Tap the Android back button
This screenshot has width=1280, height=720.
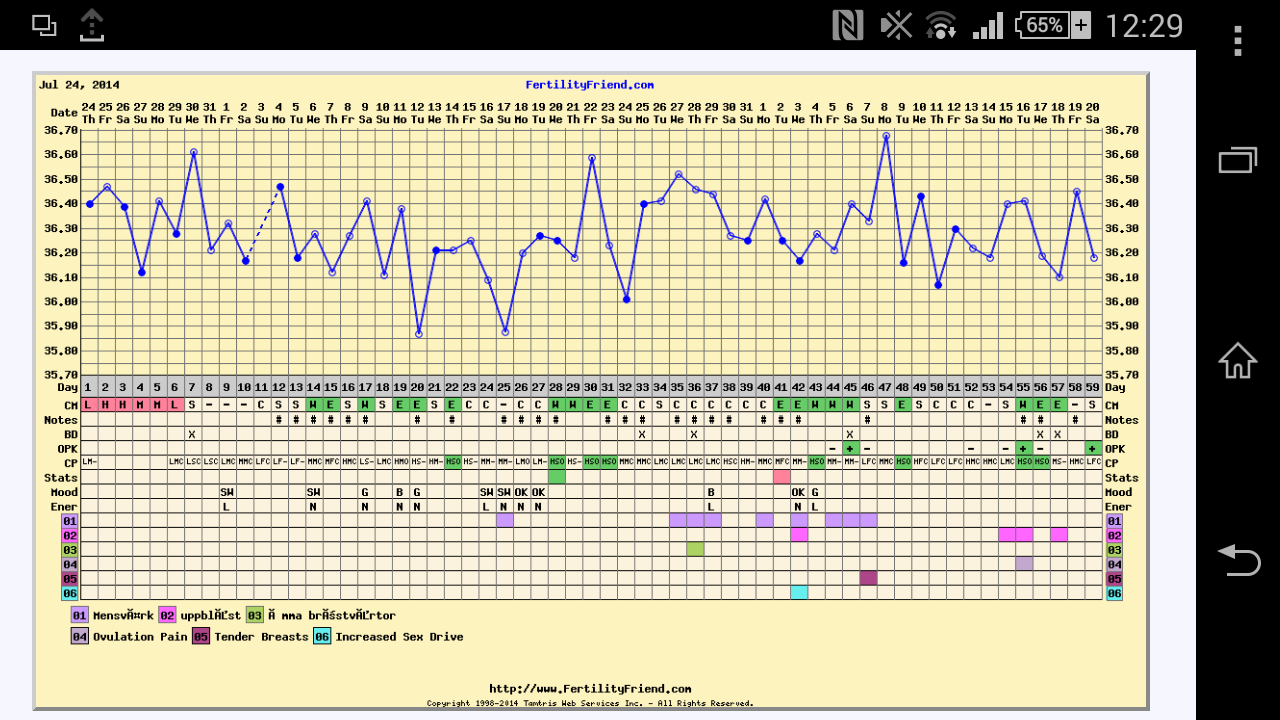click(1238, 560)
